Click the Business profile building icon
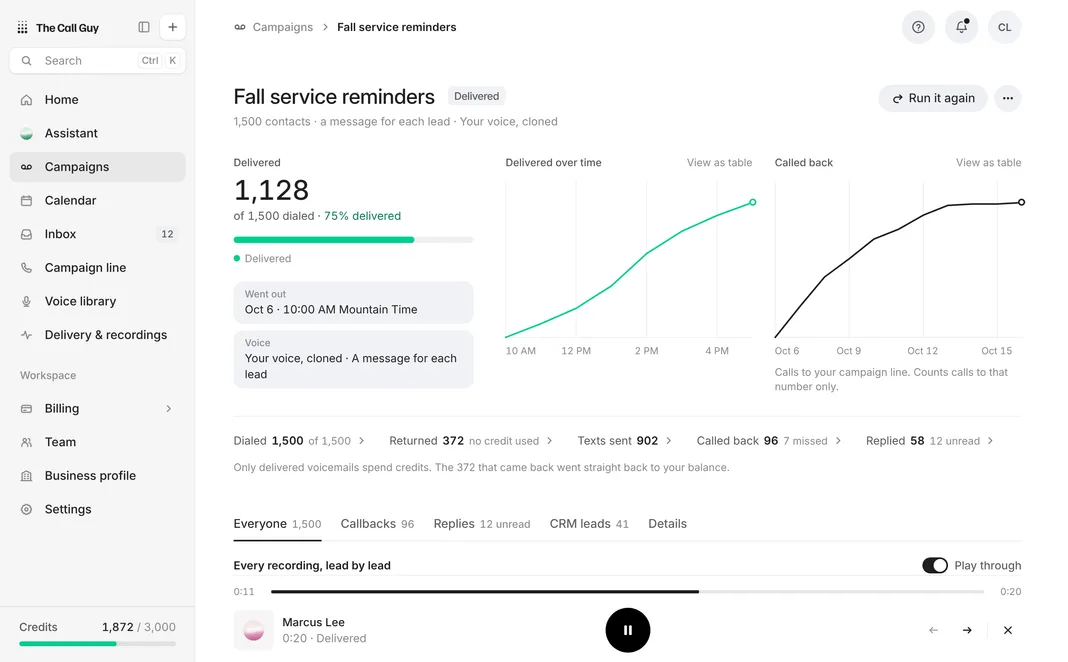 pos(26,476)
